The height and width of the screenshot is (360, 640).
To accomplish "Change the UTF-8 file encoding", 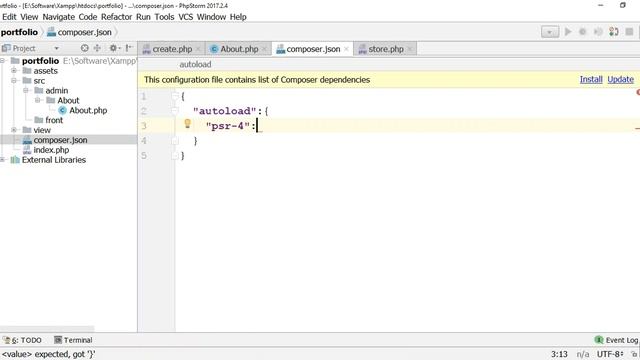I will pyautogui.click(x=610, y=354).
